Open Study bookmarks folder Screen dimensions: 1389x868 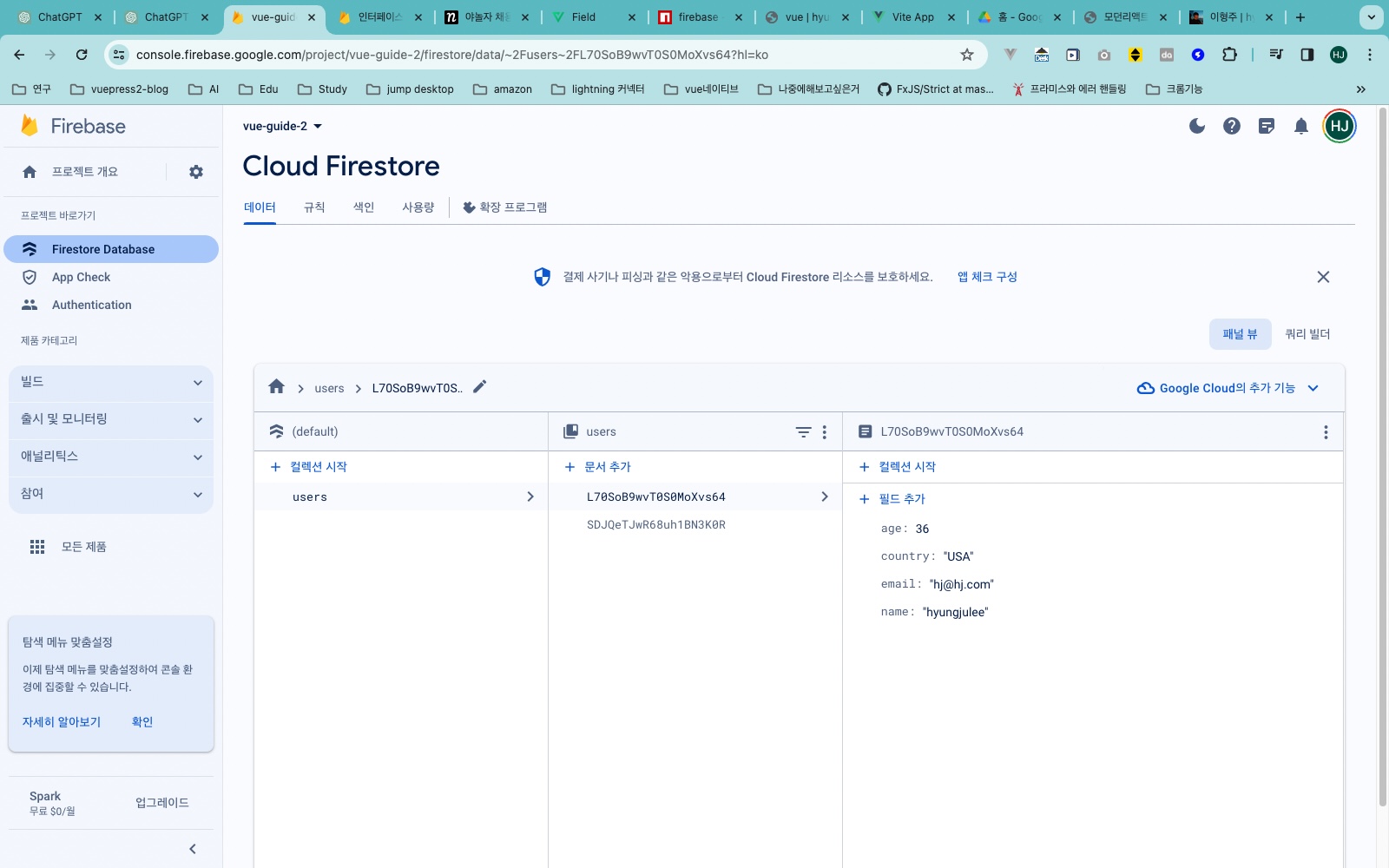pos(322,89)
